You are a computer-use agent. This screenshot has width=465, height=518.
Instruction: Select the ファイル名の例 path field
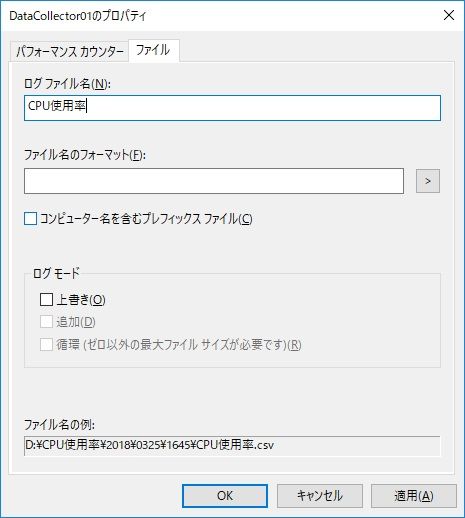pos(232,446)
